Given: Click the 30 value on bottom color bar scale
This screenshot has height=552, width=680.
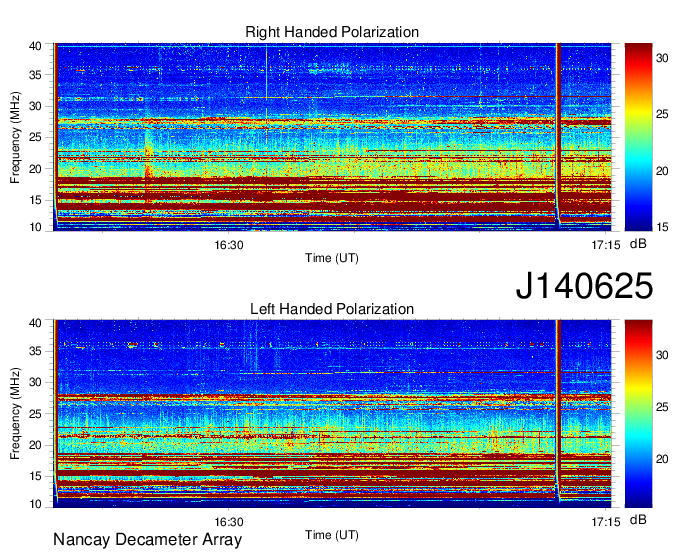Looking at the screenshot, I should coord(662,355).
